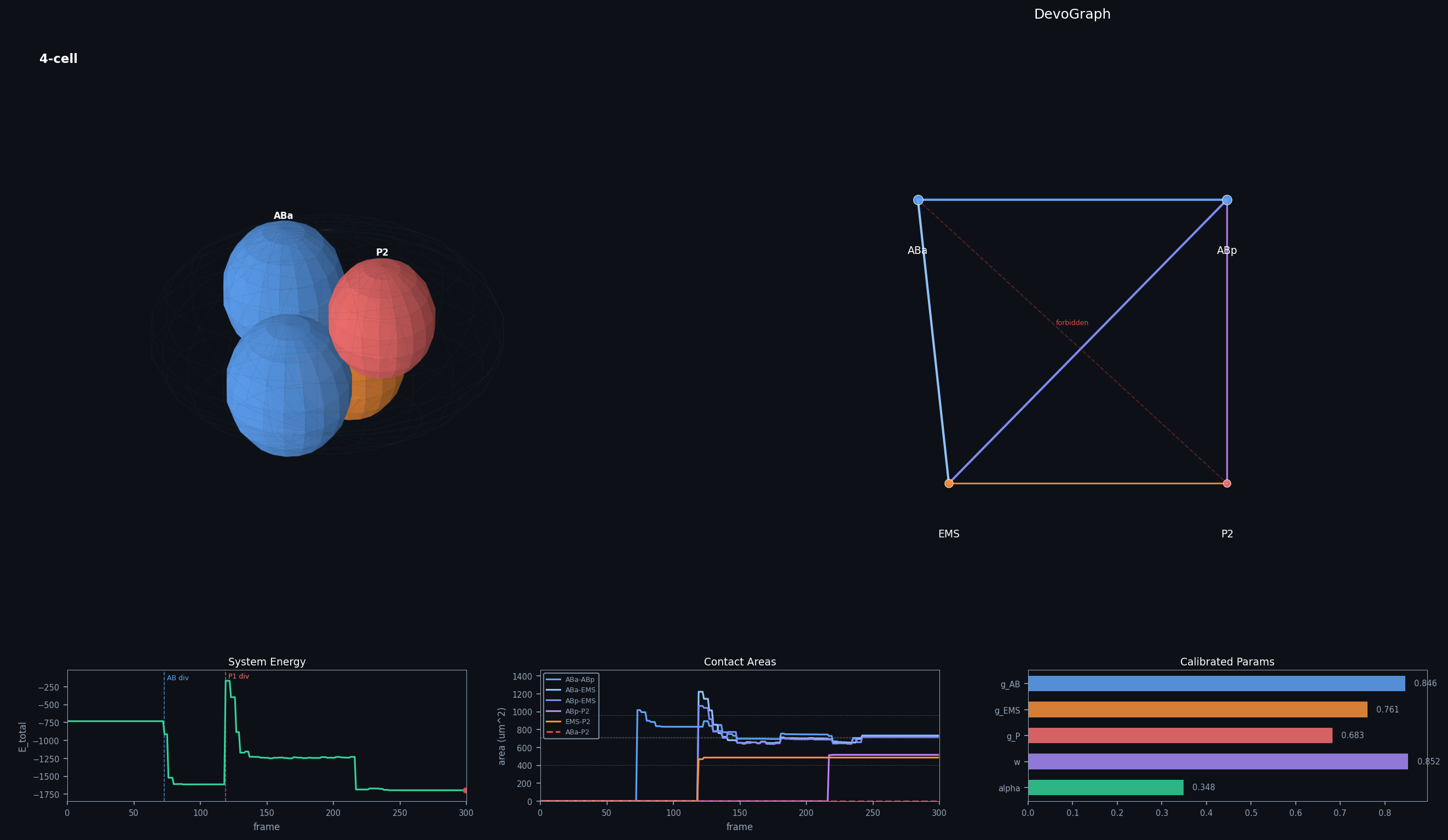Click EMS-P2 entry in chart legend
The height and width of the screenshot is (840, 1448).
(577, 722)
